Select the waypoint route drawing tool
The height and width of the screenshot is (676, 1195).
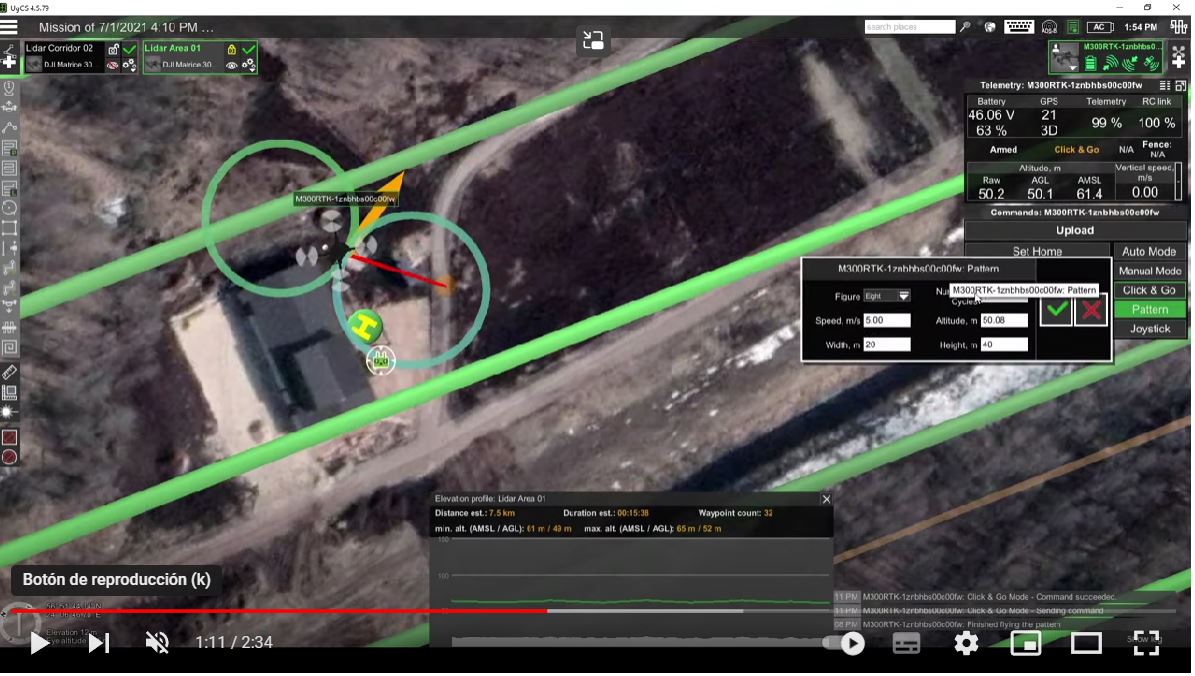9,127
